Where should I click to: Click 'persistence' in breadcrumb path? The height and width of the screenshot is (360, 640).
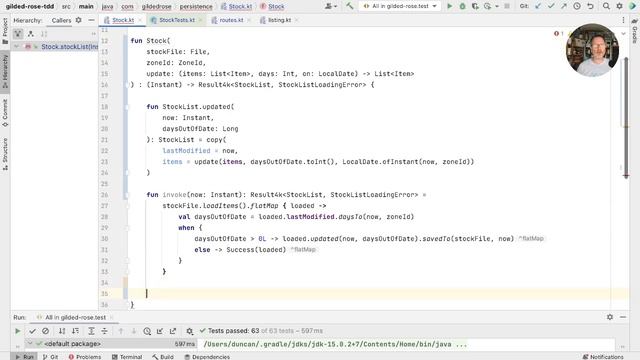(196, 7)
